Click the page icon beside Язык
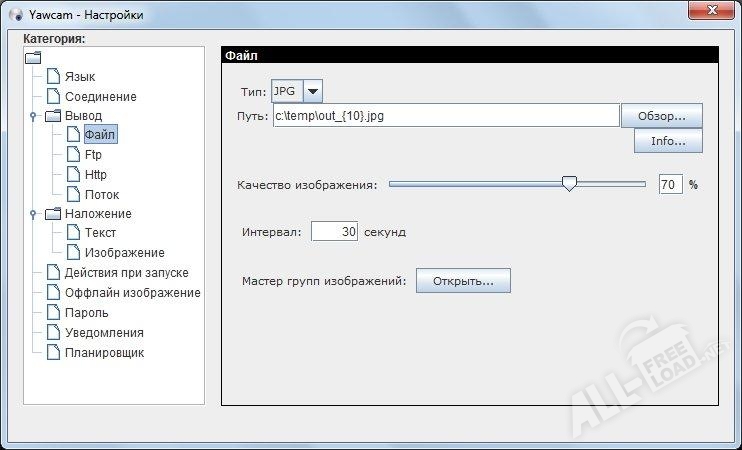742x450 pixels. click(53, 77)
